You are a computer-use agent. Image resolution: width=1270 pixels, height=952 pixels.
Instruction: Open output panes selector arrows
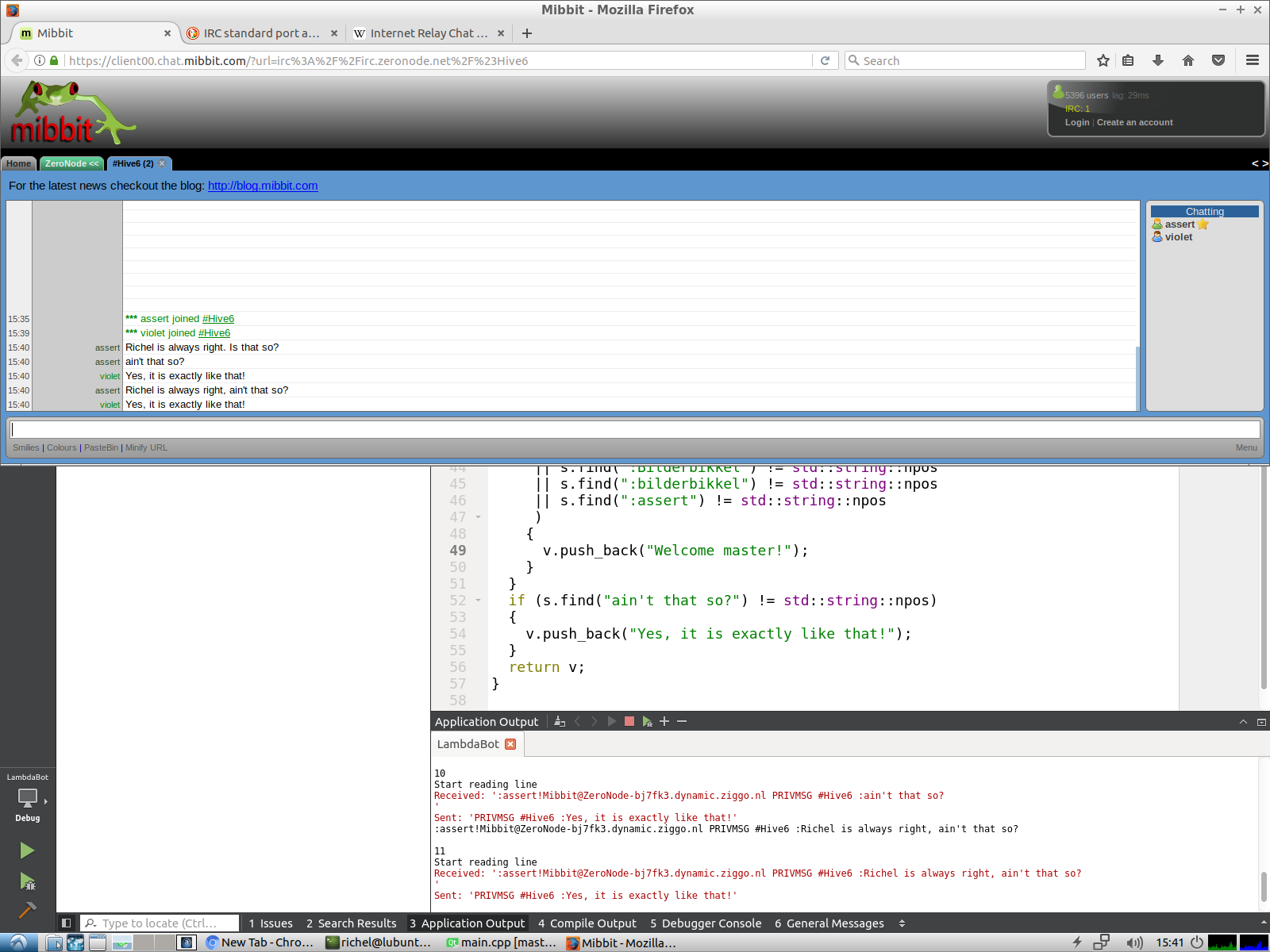tap(902, 923)
